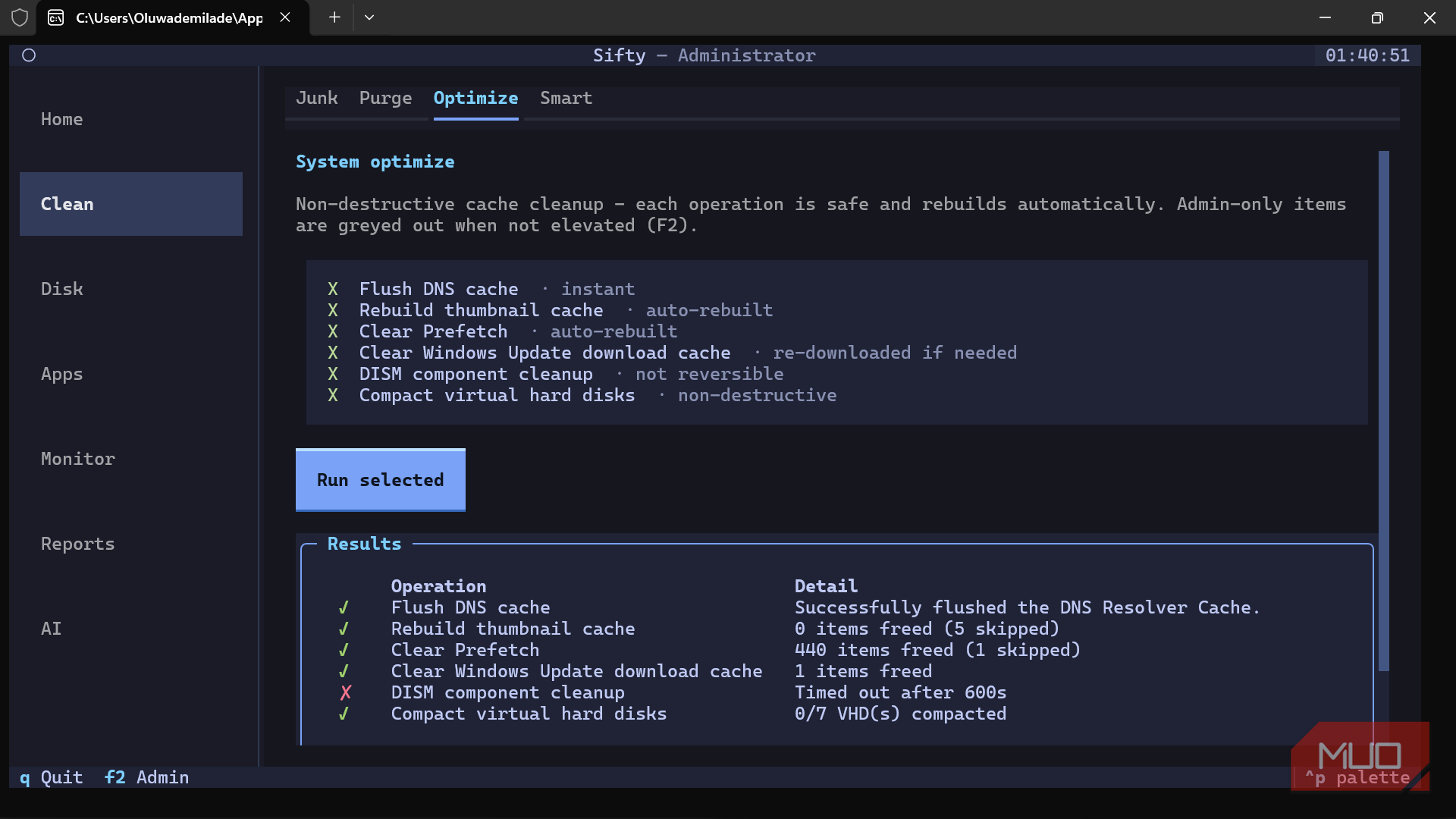Image resolution: width=1456 pixels, height=819 pixels.
Task: Go to the Disk section
Action: (x=131, y=289)
